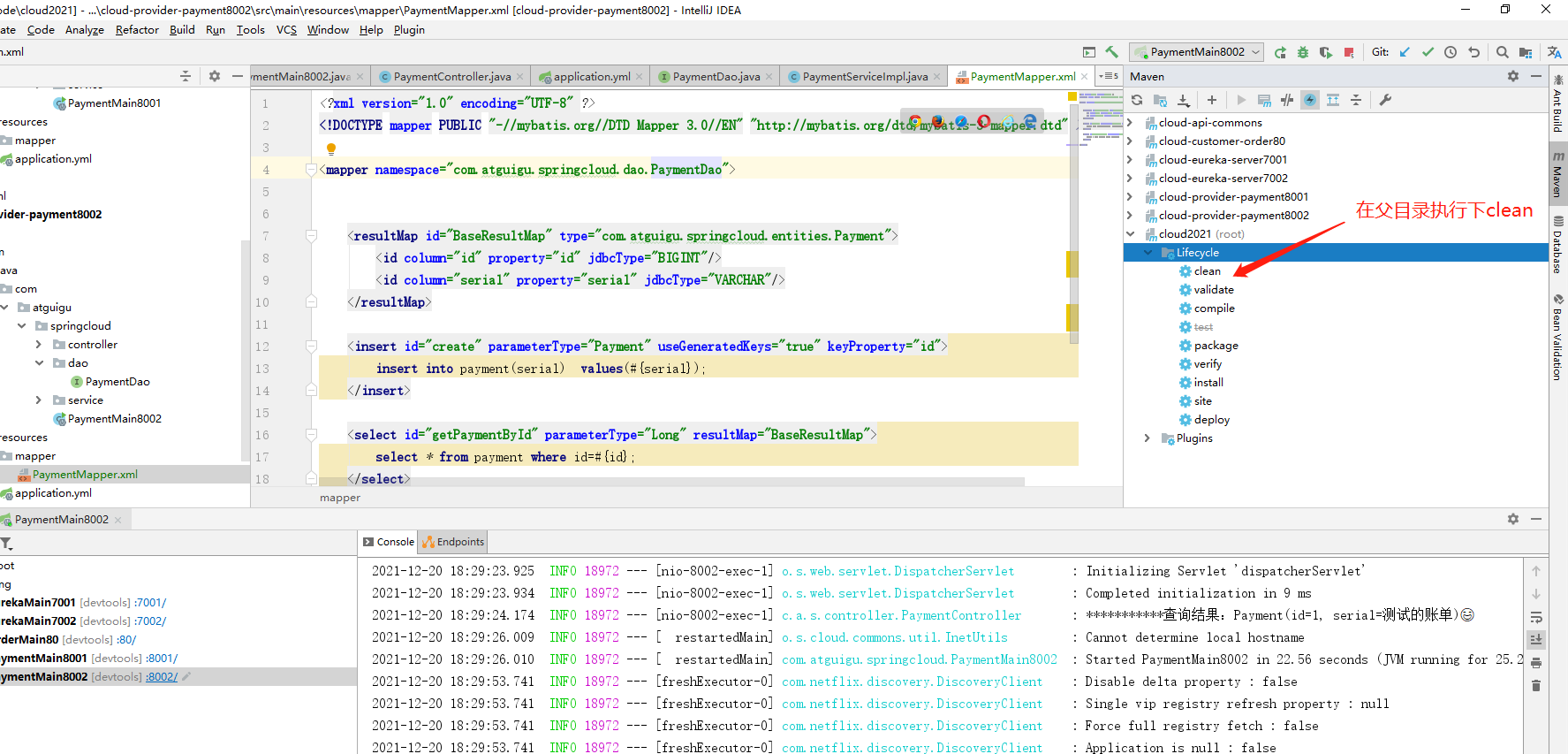The image size is (1568, 754).
Task: Open the :8002/ link for PaymentMain8002
Action: coord(162,676)
